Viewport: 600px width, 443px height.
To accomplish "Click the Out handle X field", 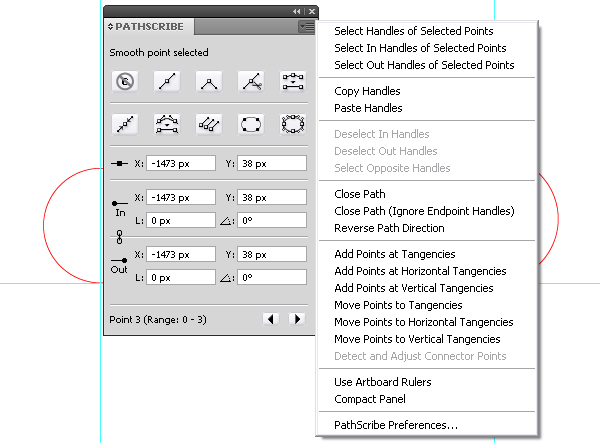I will point(181,254).
